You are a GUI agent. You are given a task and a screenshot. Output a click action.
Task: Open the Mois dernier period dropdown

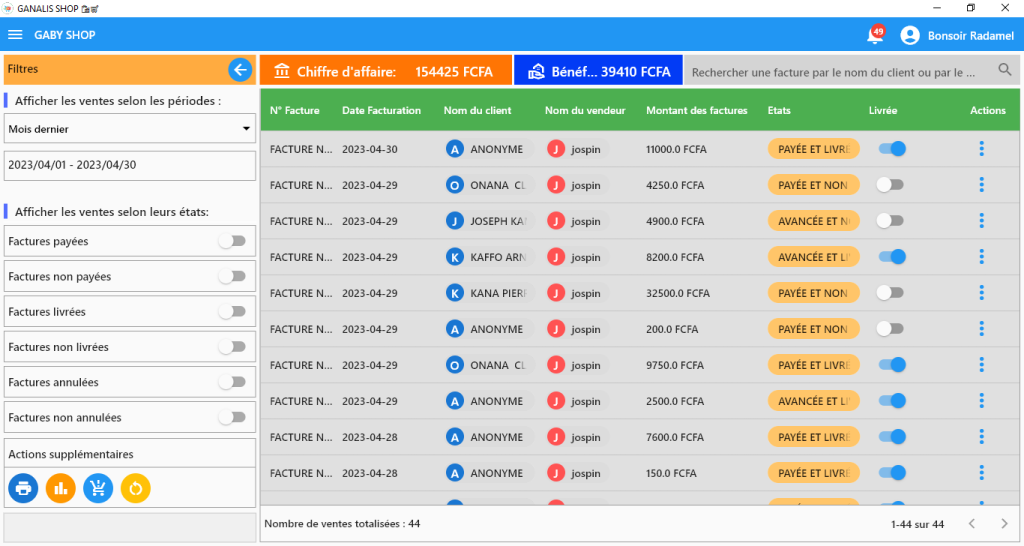(129, 129)
